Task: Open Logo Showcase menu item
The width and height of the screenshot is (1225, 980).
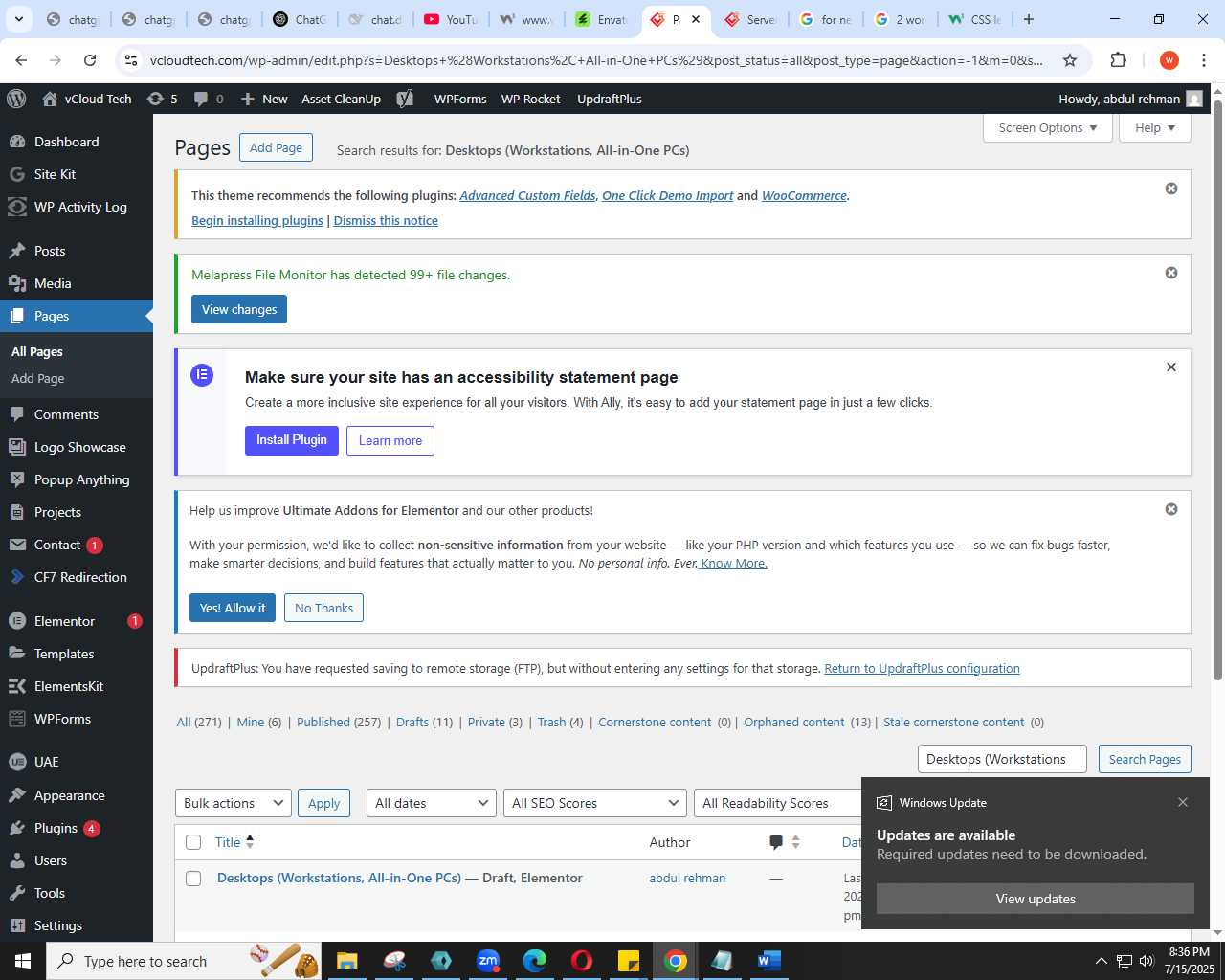Action: [79, 447]
